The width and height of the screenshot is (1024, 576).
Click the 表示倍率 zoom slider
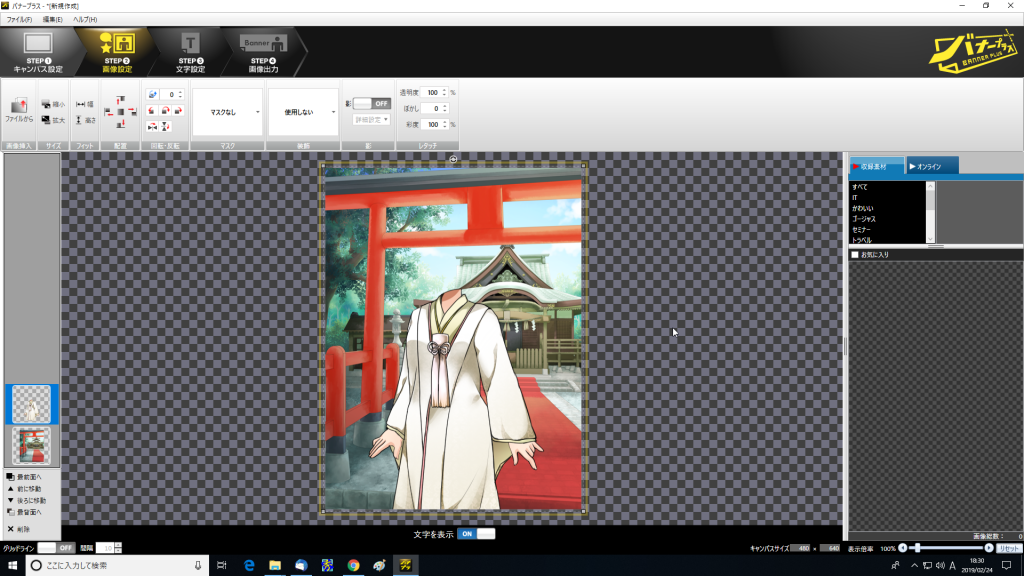(x=946, y=548)
